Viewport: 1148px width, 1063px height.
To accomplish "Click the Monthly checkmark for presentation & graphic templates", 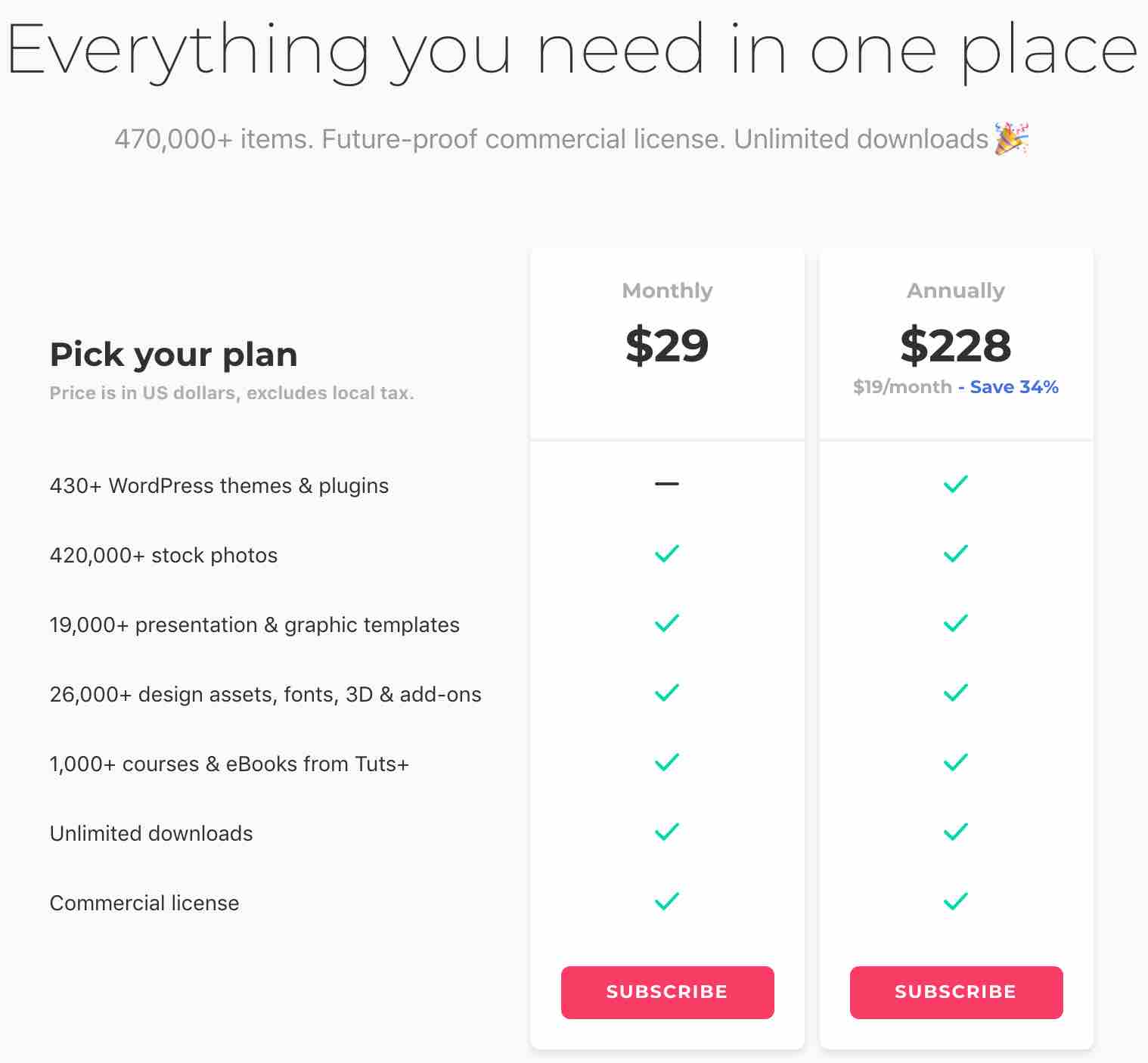I will [667, 623].
